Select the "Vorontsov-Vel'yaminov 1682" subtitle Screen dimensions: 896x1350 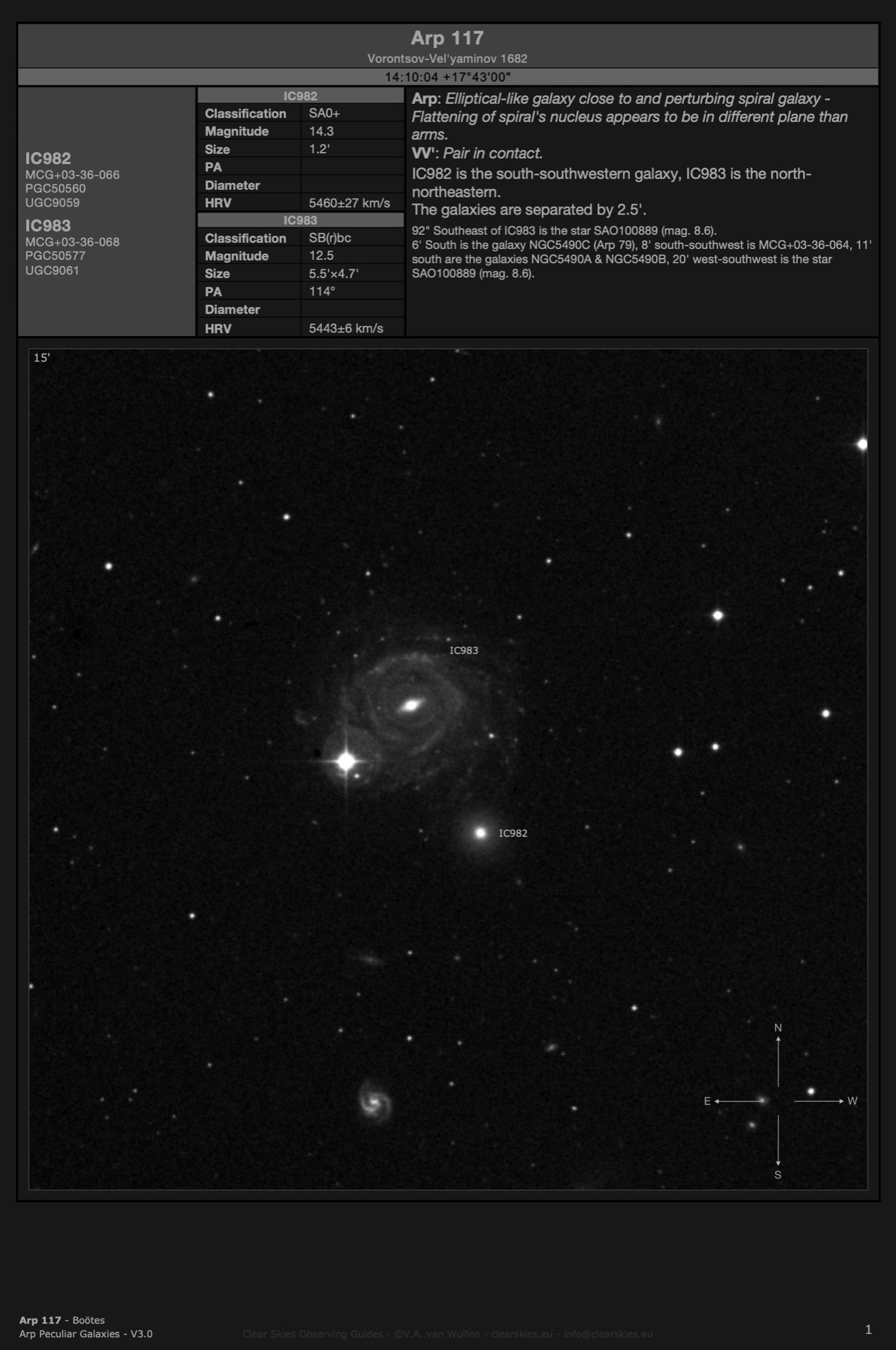click(447, 59)
